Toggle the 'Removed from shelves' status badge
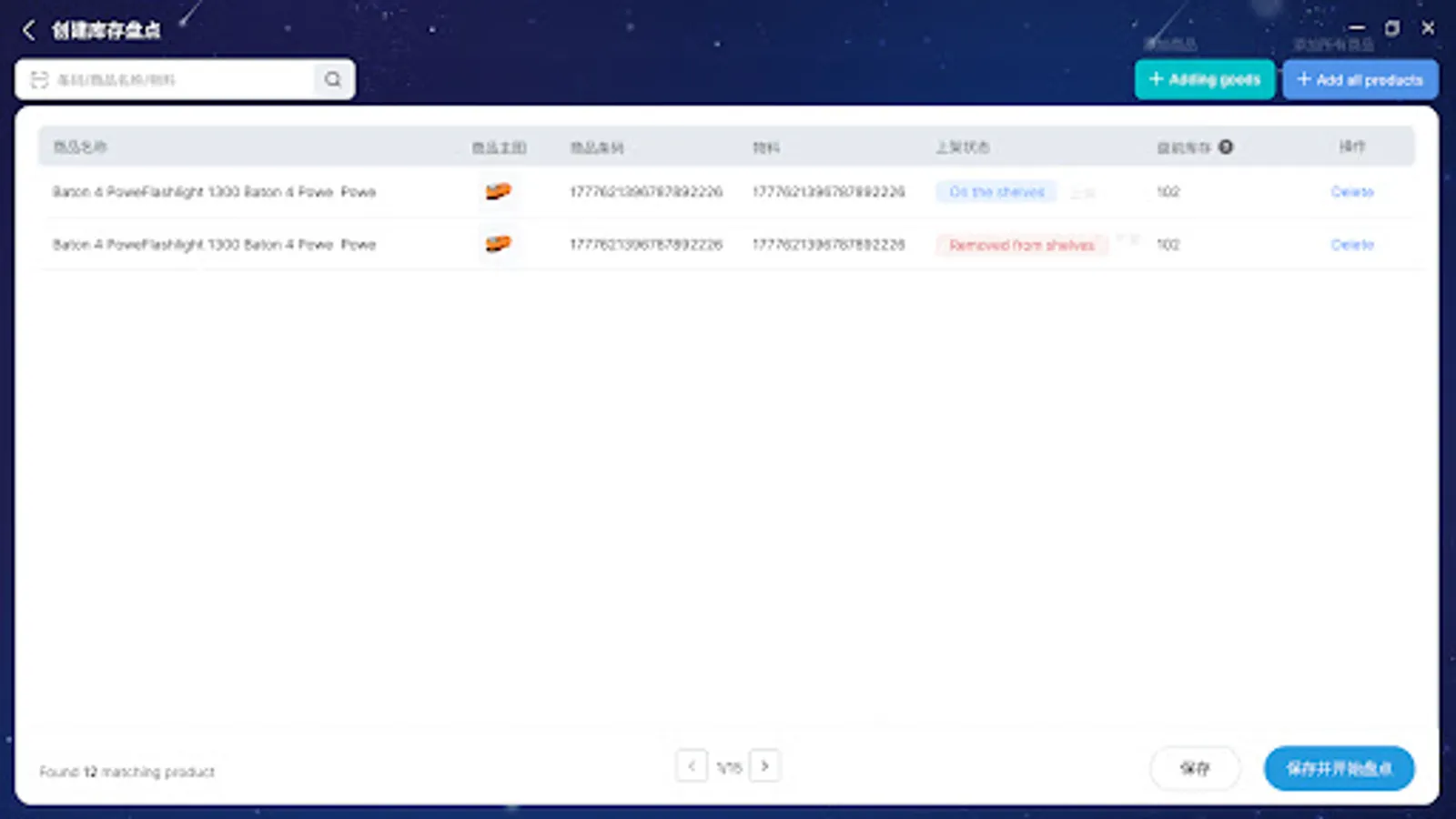 (1021, 244)
